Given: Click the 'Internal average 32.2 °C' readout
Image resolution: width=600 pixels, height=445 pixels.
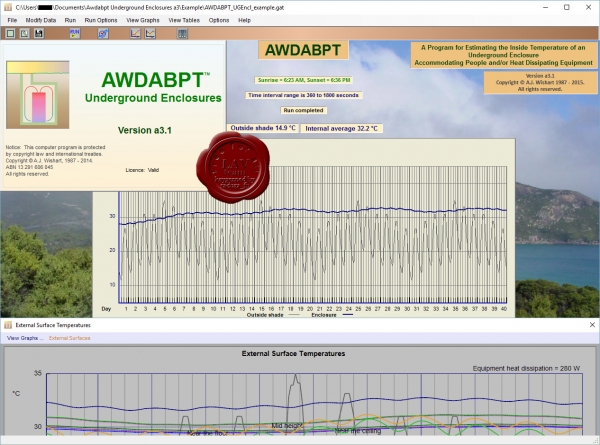Looking at the screenshot, I should tap(341, 129).
